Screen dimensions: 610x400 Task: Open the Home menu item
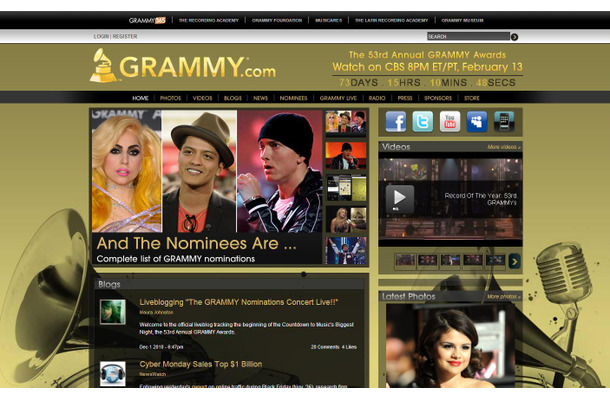pos(140,98)
